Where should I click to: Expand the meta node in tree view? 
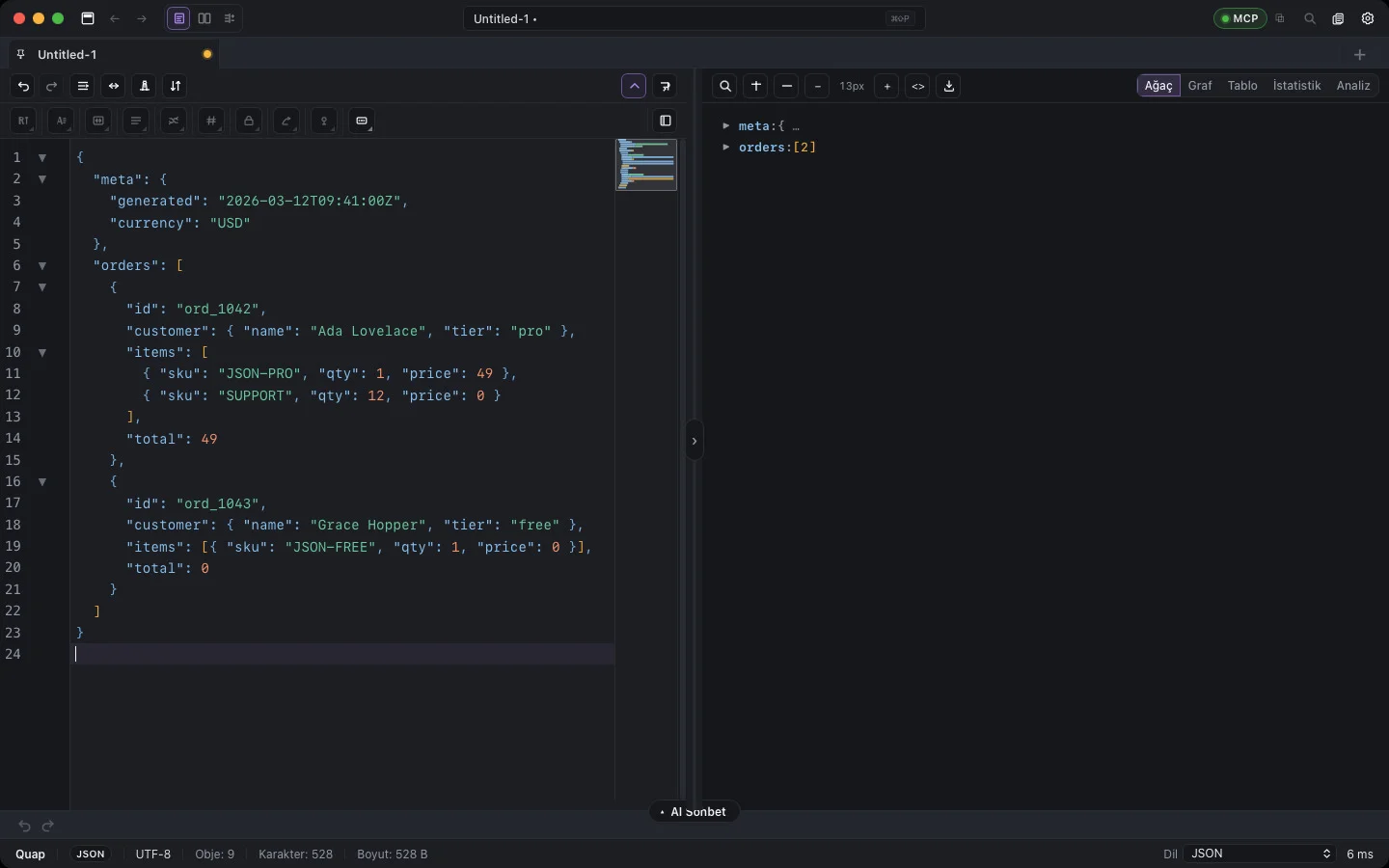click(x=726, y=126)
